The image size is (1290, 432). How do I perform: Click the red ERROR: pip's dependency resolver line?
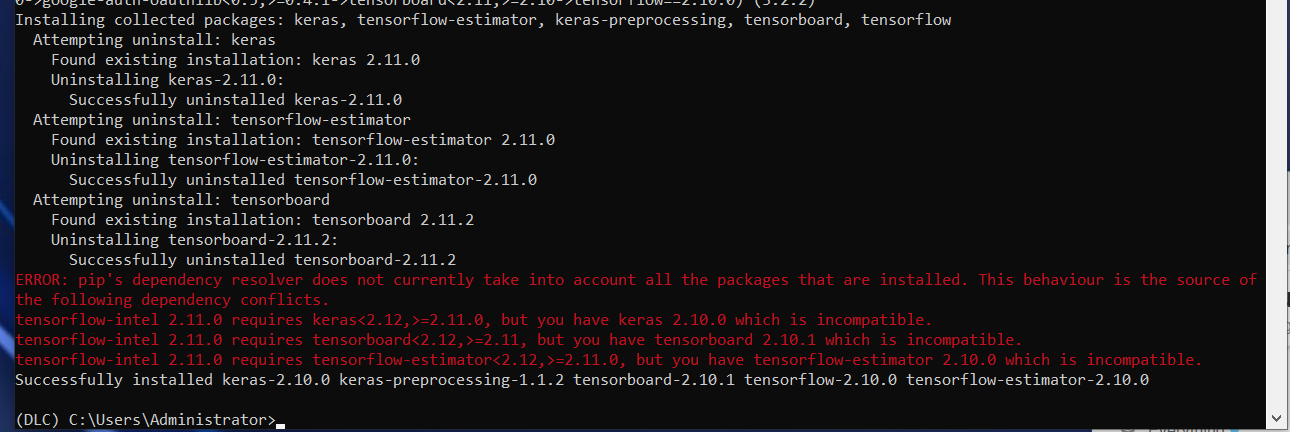pos(636,280)
